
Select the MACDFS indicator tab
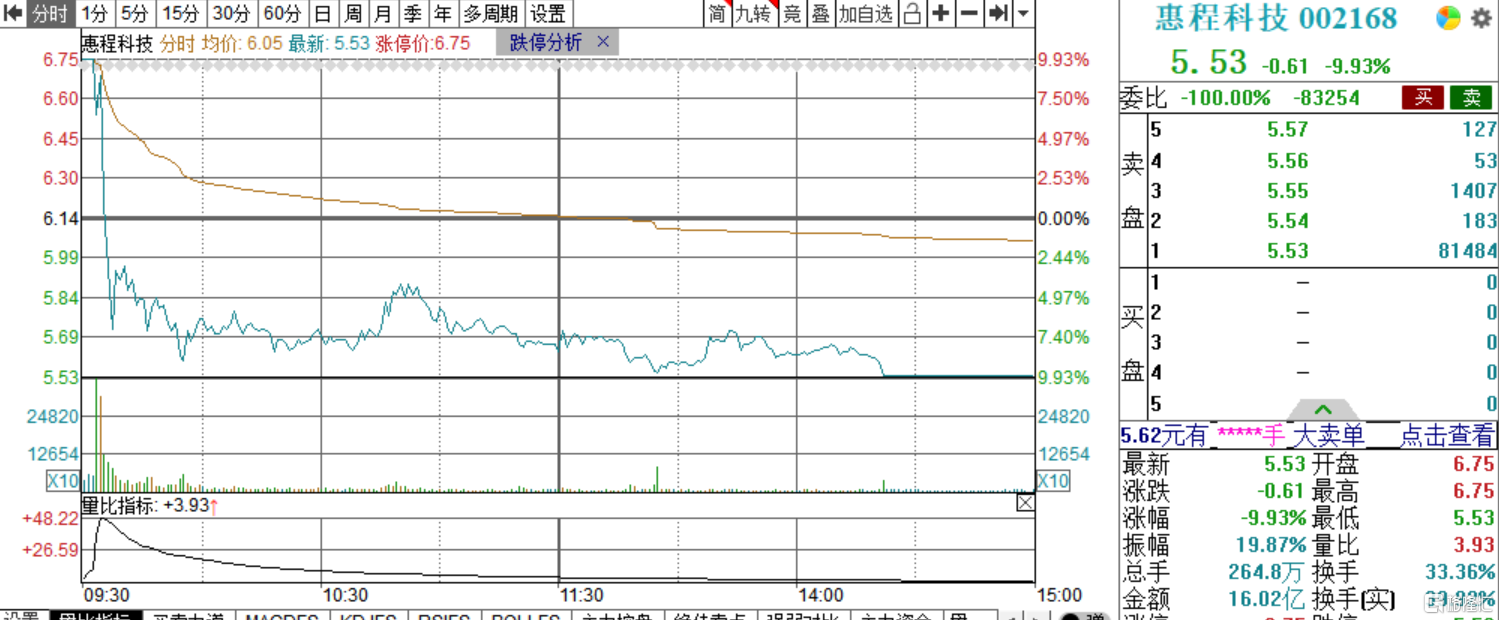282,616
